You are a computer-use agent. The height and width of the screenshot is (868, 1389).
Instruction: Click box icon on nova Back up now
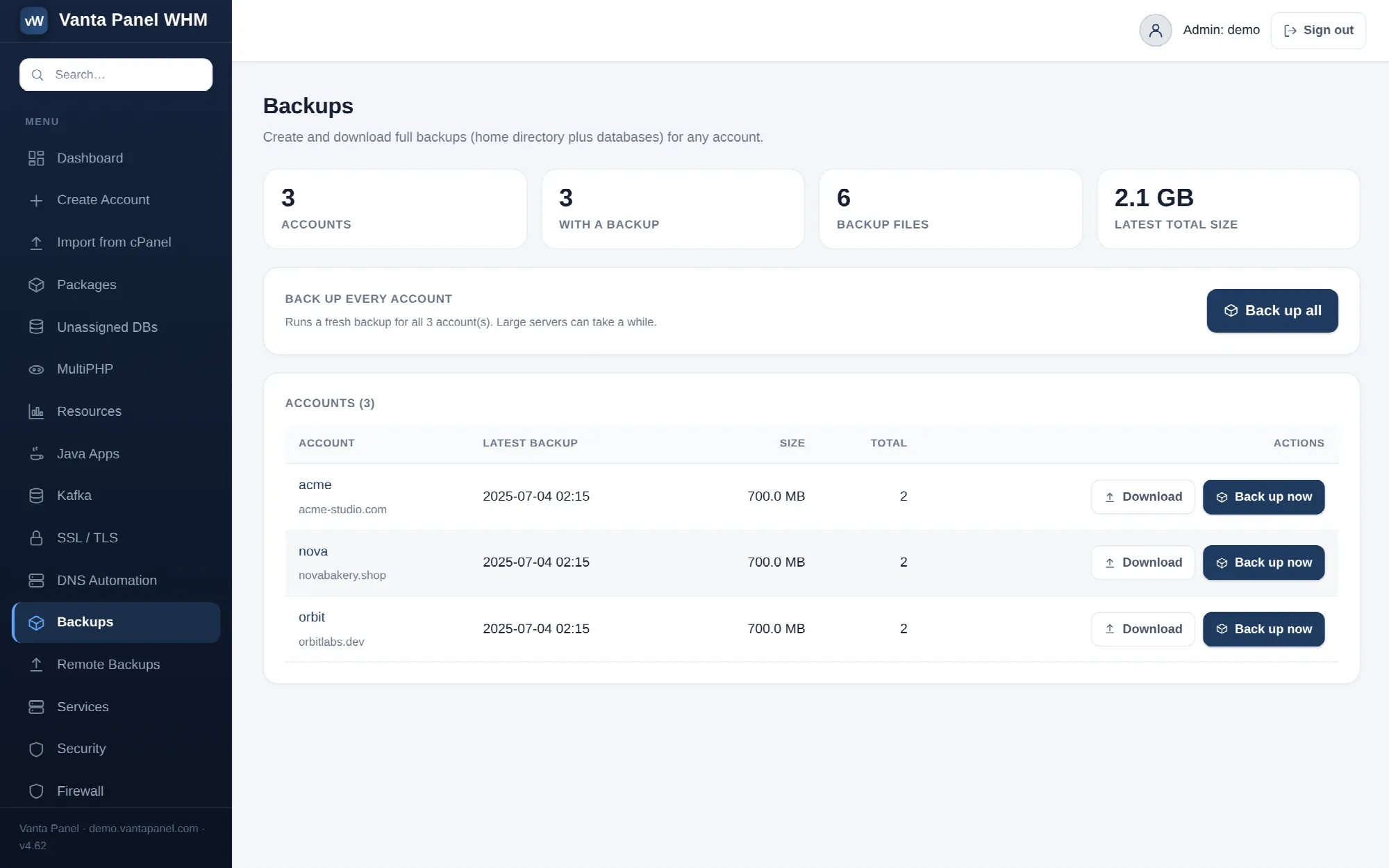point(1222,563)
